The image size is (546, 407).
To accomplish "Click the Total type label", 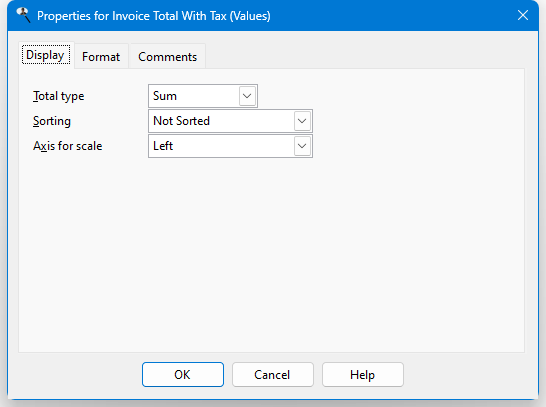I will [x=58, y=96].
